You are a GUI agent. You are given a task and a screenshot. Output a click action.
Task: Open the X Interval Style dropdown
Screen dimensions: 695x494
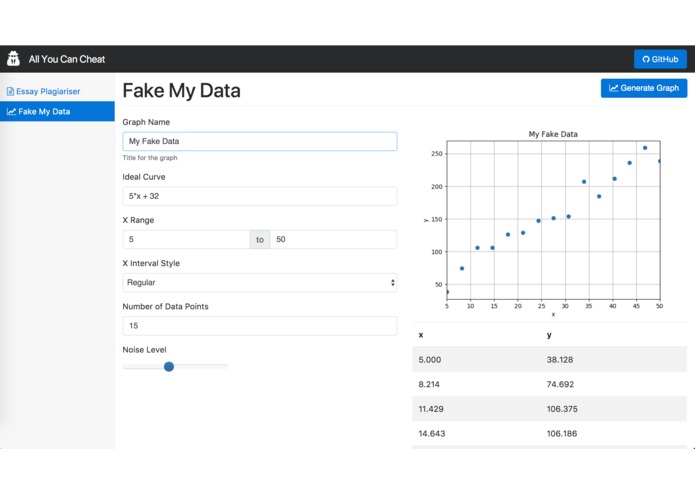(259, 283)
